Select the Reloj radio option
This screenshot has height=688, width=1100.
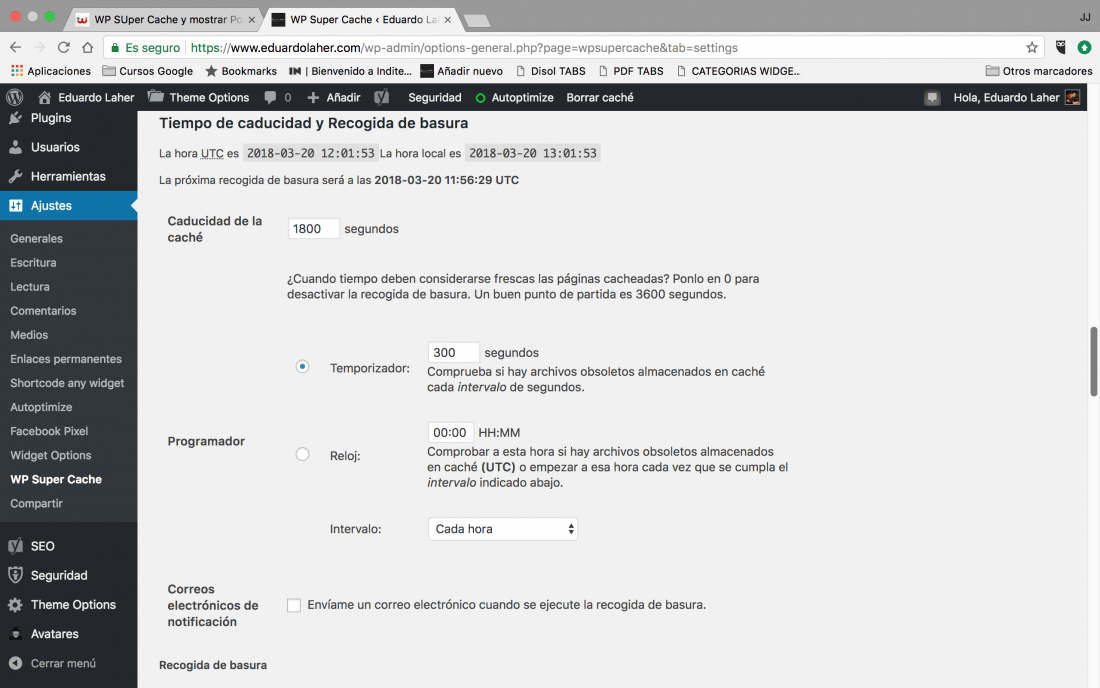[302, 454]
